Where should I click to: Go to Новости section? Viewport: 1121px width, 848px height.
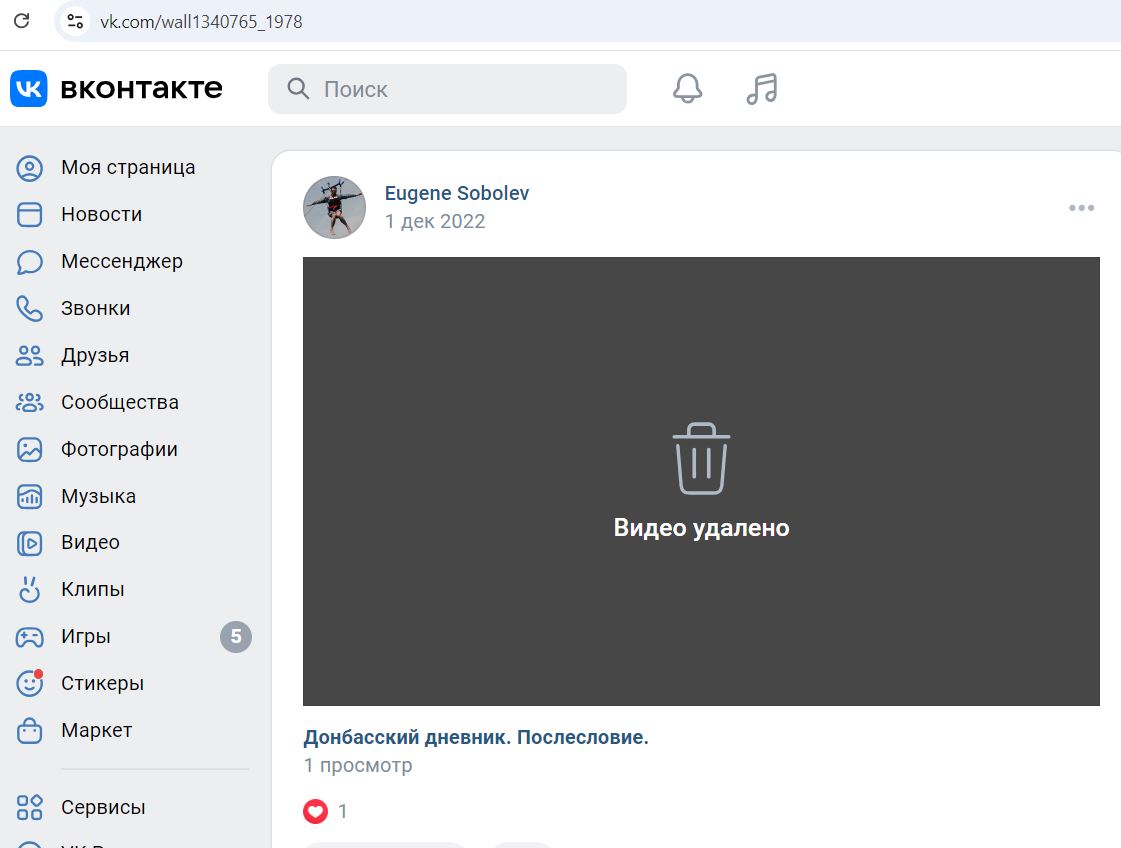(x=102, y=215)
